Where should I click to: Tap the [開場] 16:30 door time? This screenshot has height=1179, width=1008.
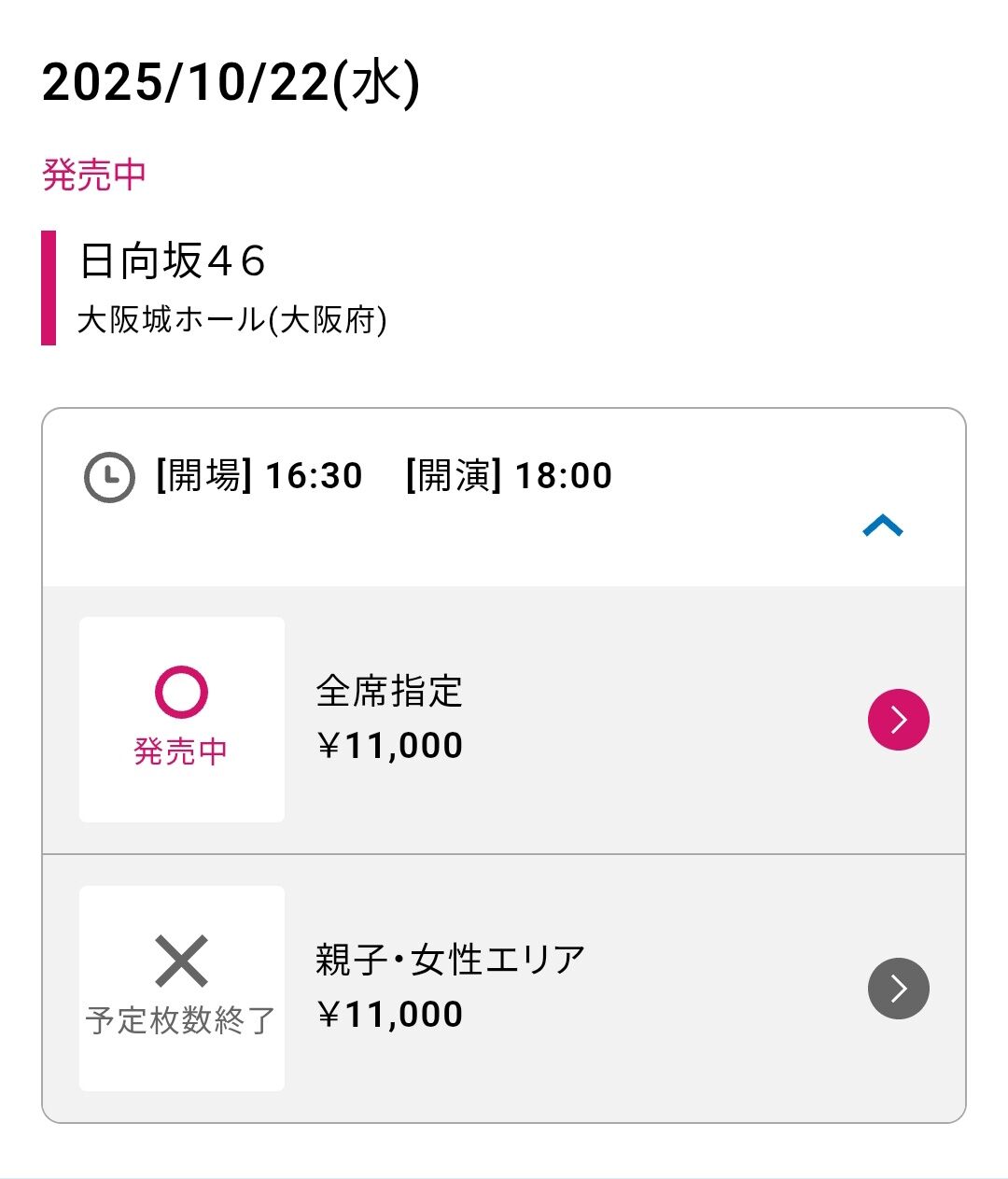[259, 476]
